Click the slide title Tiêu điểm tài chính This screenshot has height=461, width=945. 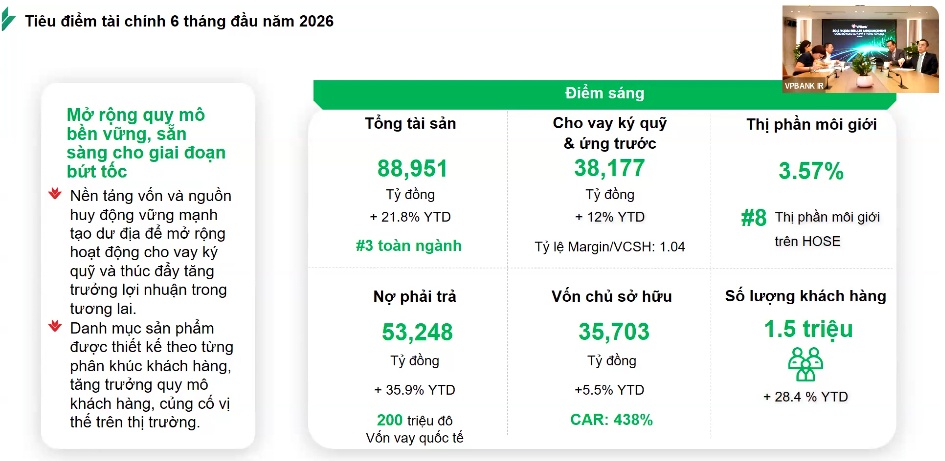click(x=179, y=21)
